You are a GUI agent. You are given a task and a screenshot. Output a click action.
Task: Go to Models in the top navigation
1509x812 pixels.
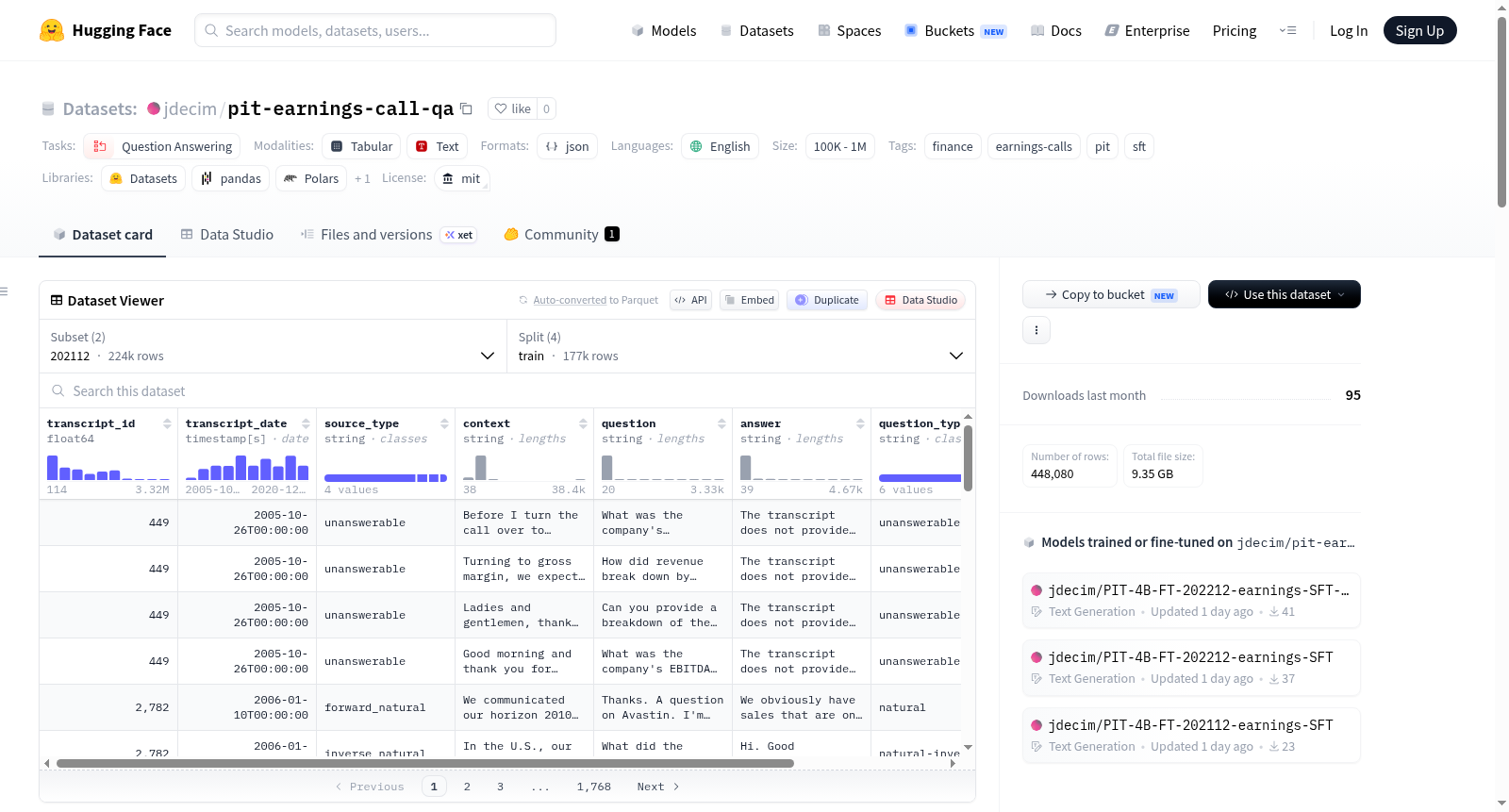click(664, 30)
